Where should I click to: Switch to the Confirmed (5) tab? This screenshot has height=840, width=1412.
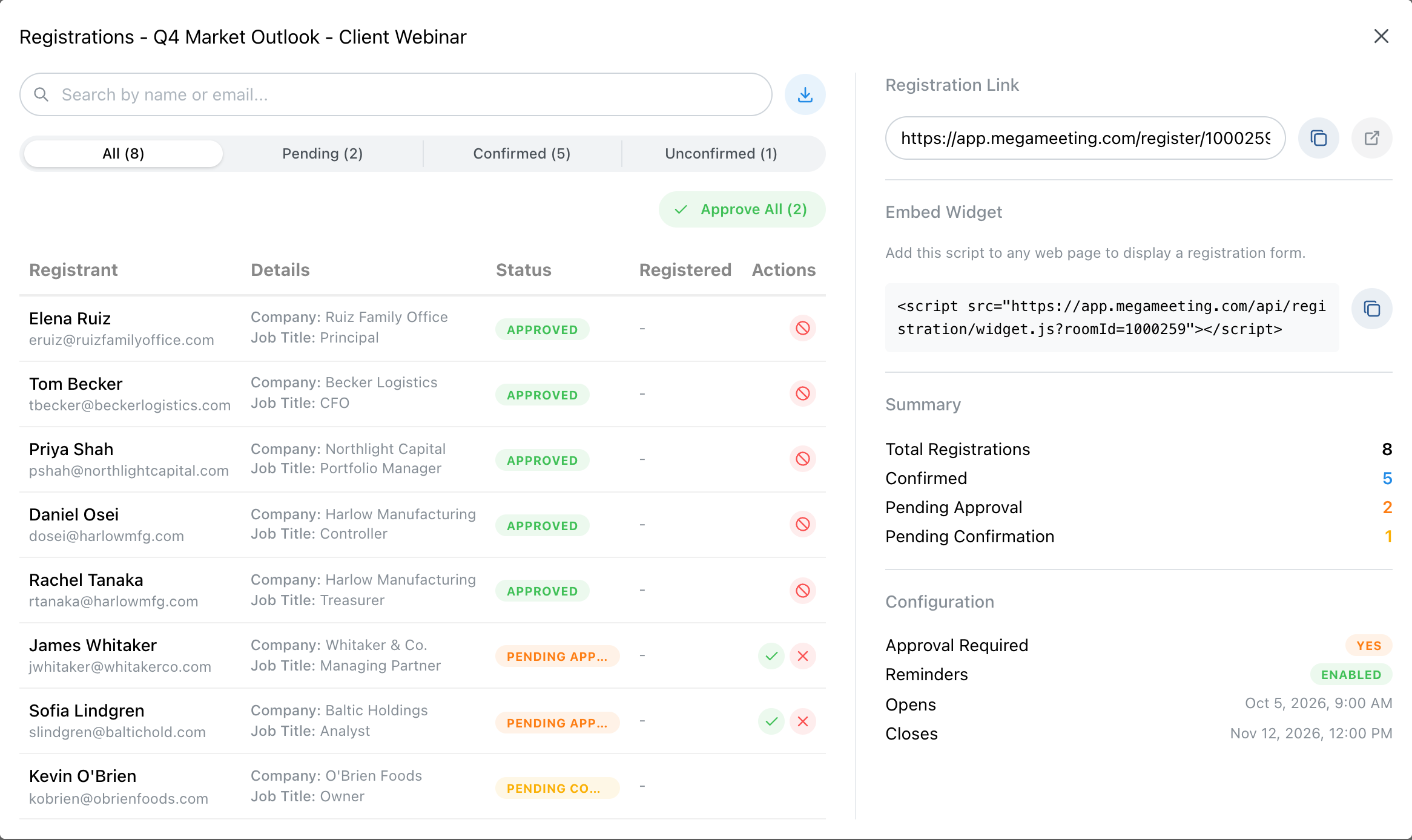point(522,154)
